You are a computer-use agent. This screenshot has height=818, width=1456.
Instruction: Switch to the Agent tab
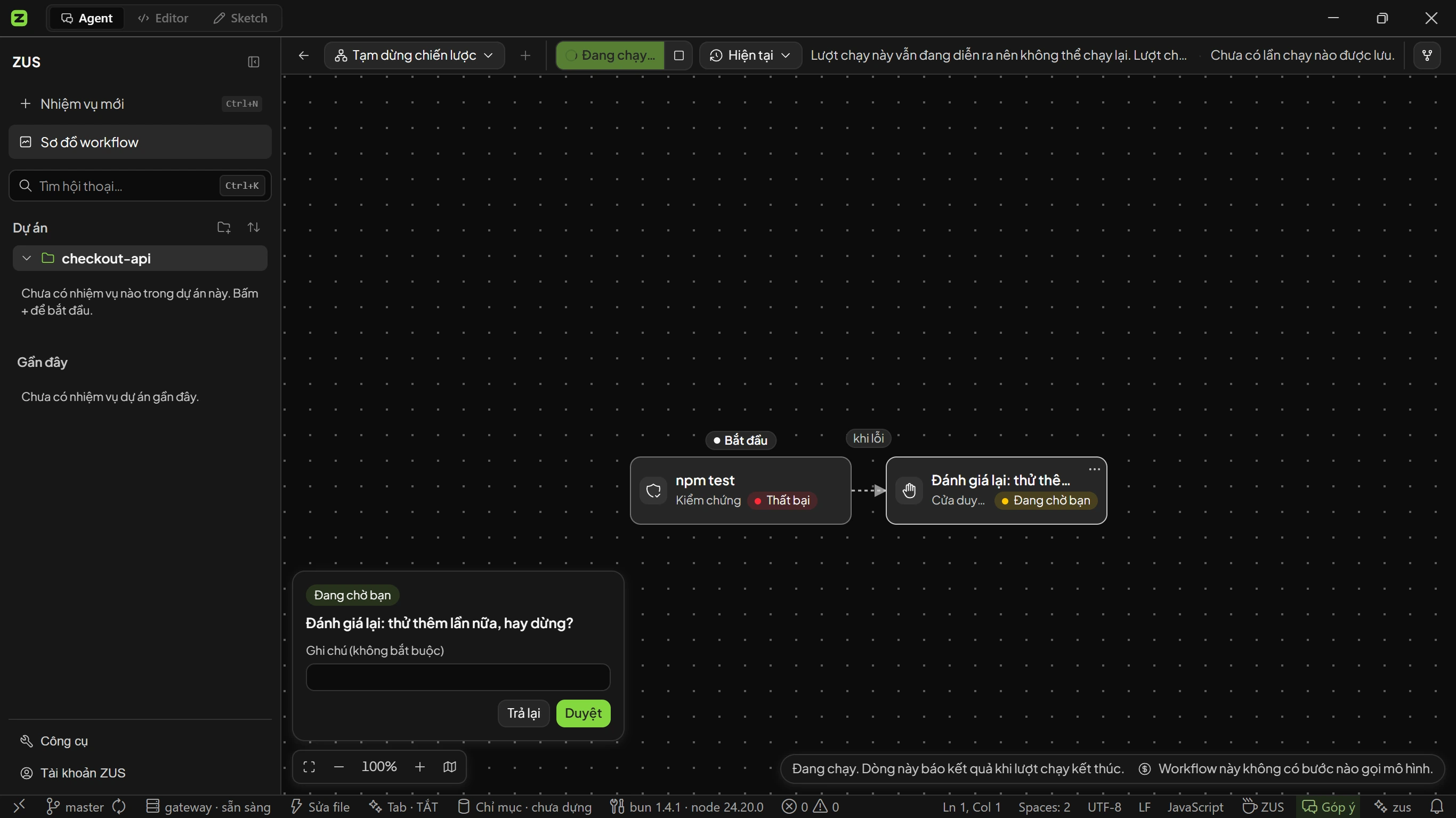coord(87,18)
